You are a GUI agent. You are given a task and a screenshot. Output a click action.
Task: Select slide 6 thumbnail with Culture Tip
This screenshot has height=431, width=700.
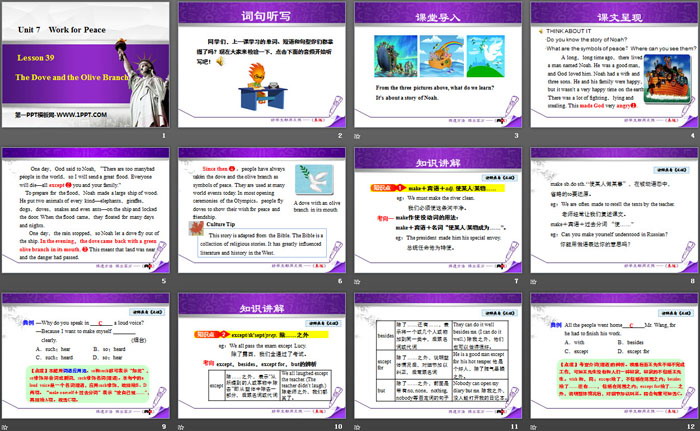pos(262,210)
